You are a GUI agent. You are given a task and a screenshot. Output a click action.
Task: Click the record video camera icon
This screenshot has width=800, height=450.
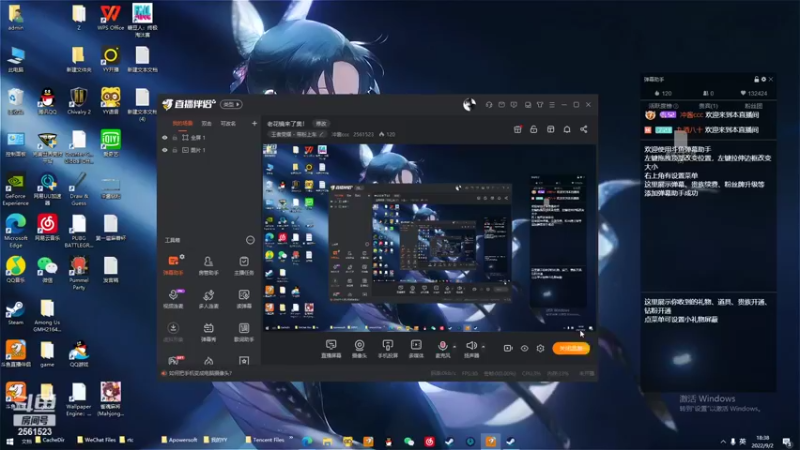point(508,348)
